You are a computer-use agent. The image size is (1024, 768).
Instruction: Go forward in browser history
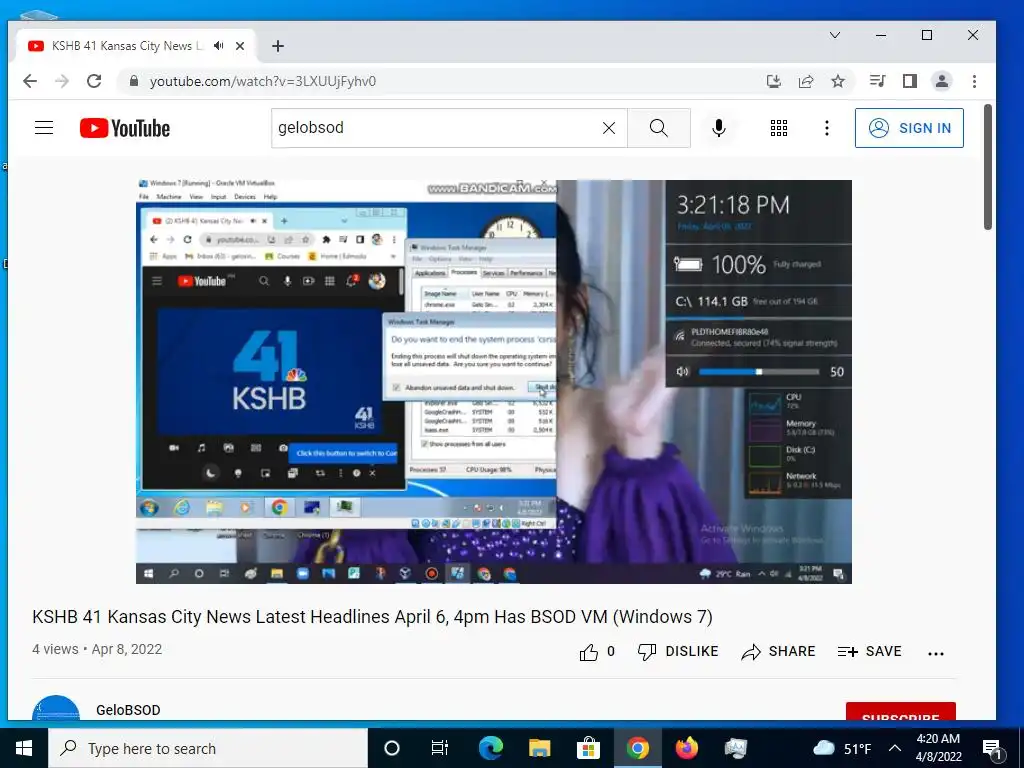click(x=62, y=81)
